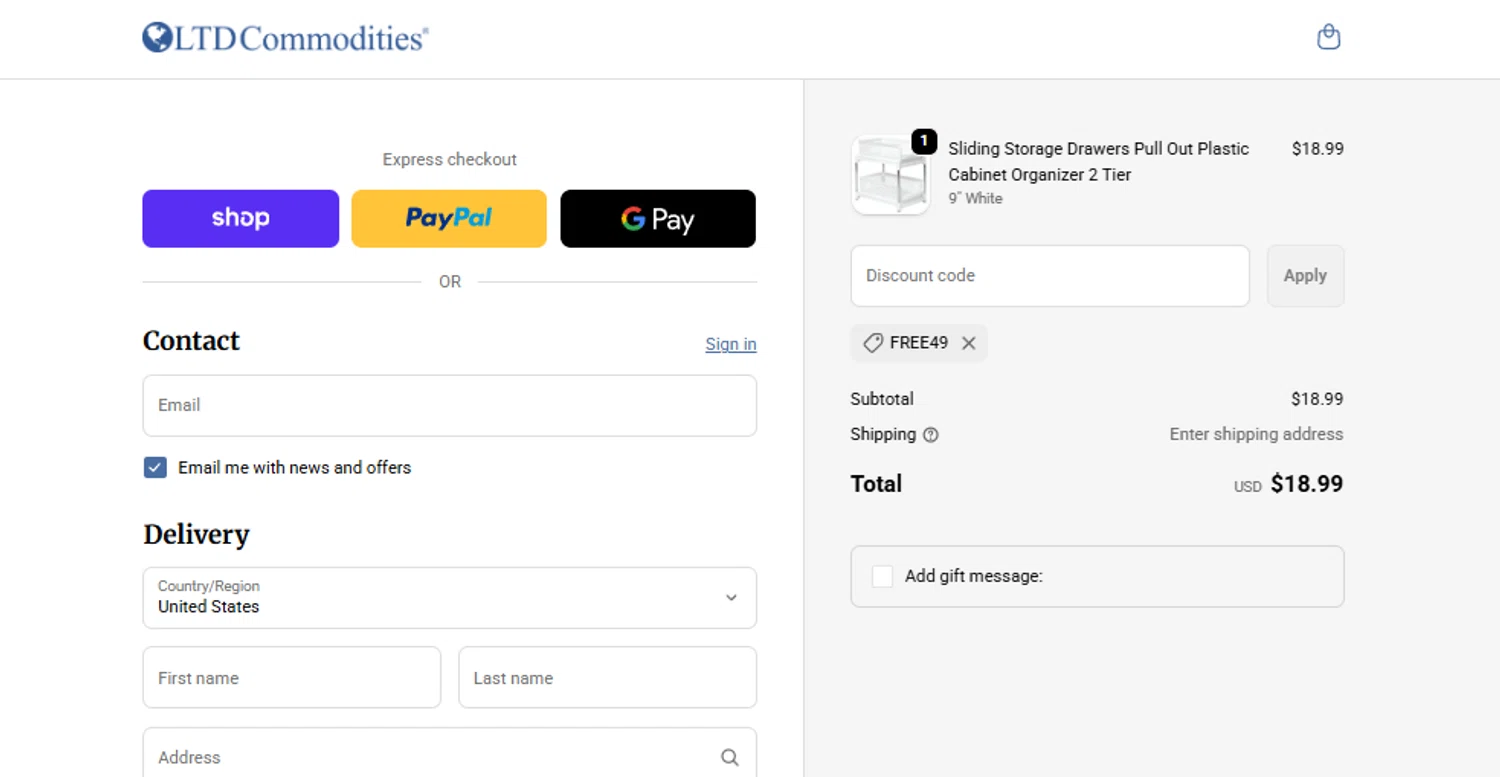Pay with Google Pay button
Image resolution: width=1500 pixels, height=777 pixels.
point(658,218)
